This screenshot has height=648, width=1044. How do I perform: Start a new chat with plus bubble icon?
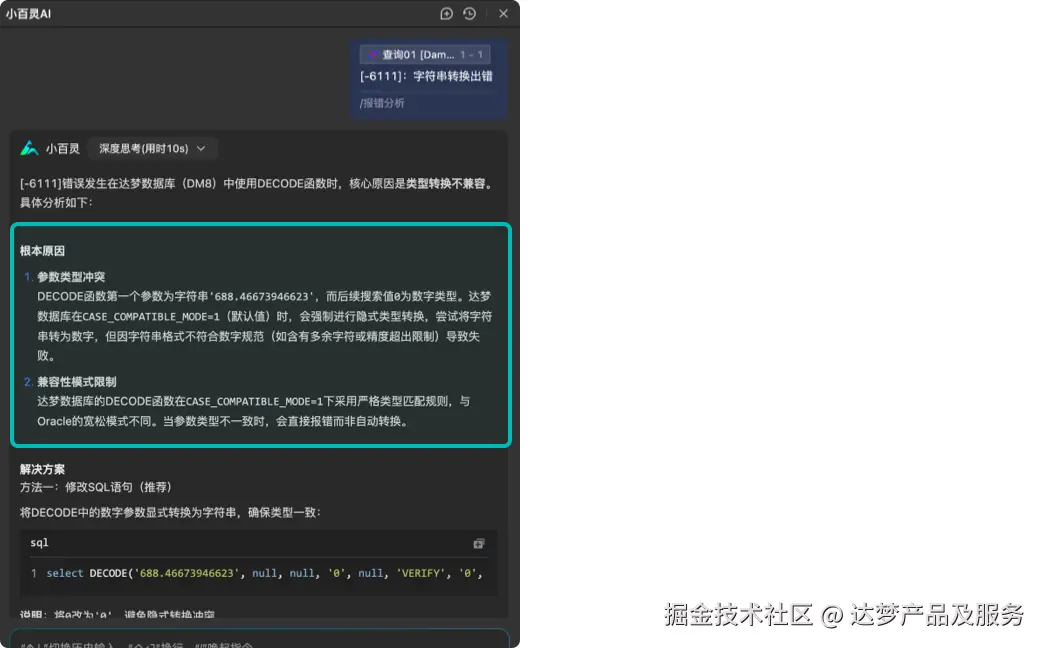pos(446,13)
